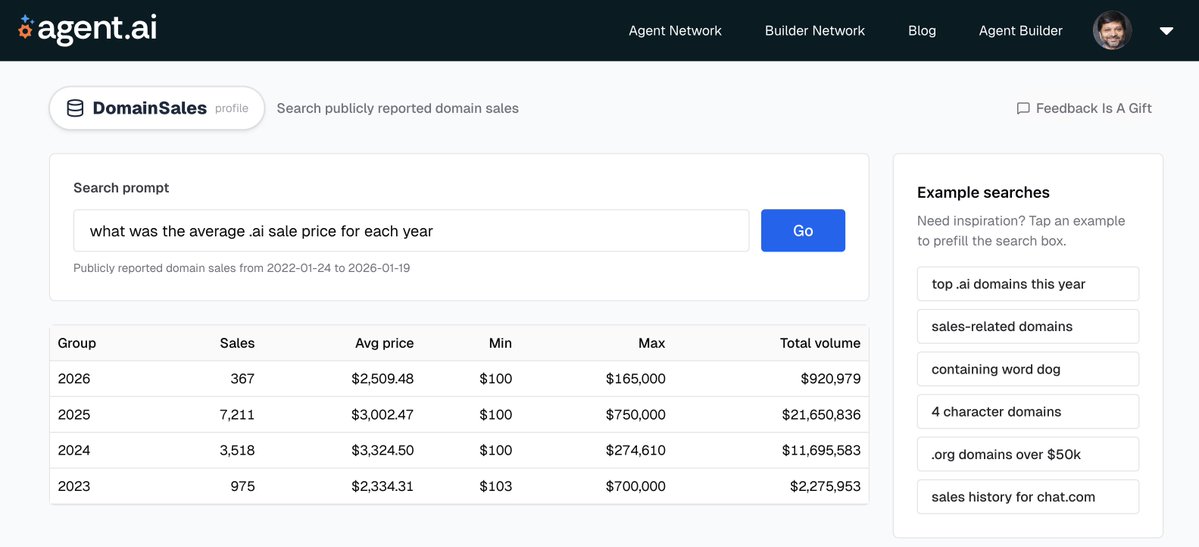Click the agent.ai logo
Viewport: 1199px width, 547px height.
(x=87, y=30)
